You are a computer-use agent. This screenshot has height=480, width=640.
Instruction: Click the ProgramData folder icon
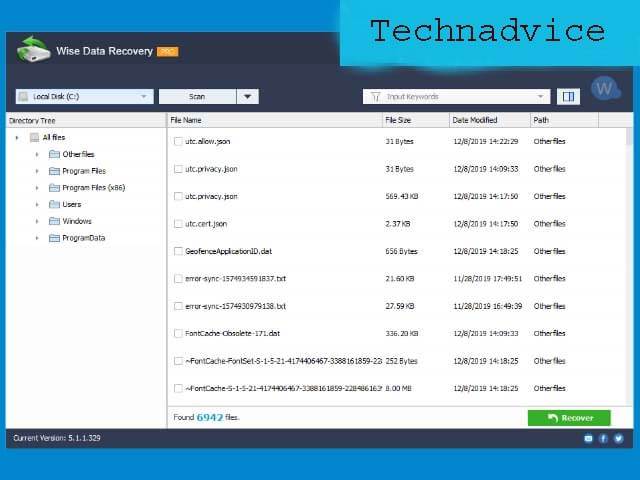[54, 238]
